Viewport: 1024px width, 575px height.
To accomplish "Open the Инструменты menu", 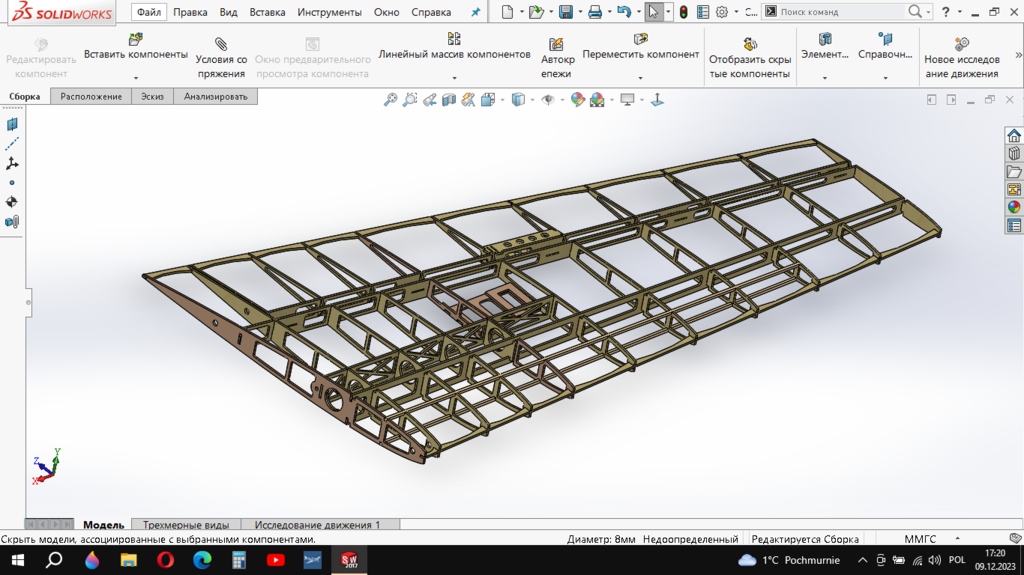I will (x=329, y=13).
